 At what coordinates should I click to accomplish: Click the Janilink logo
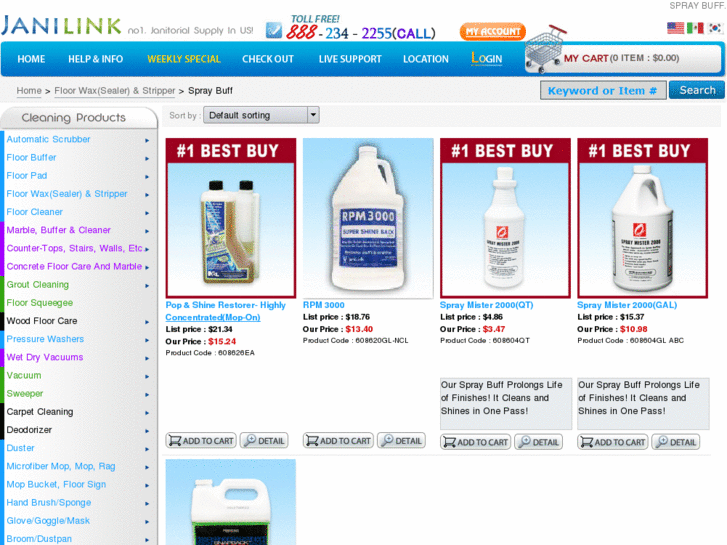61,26
